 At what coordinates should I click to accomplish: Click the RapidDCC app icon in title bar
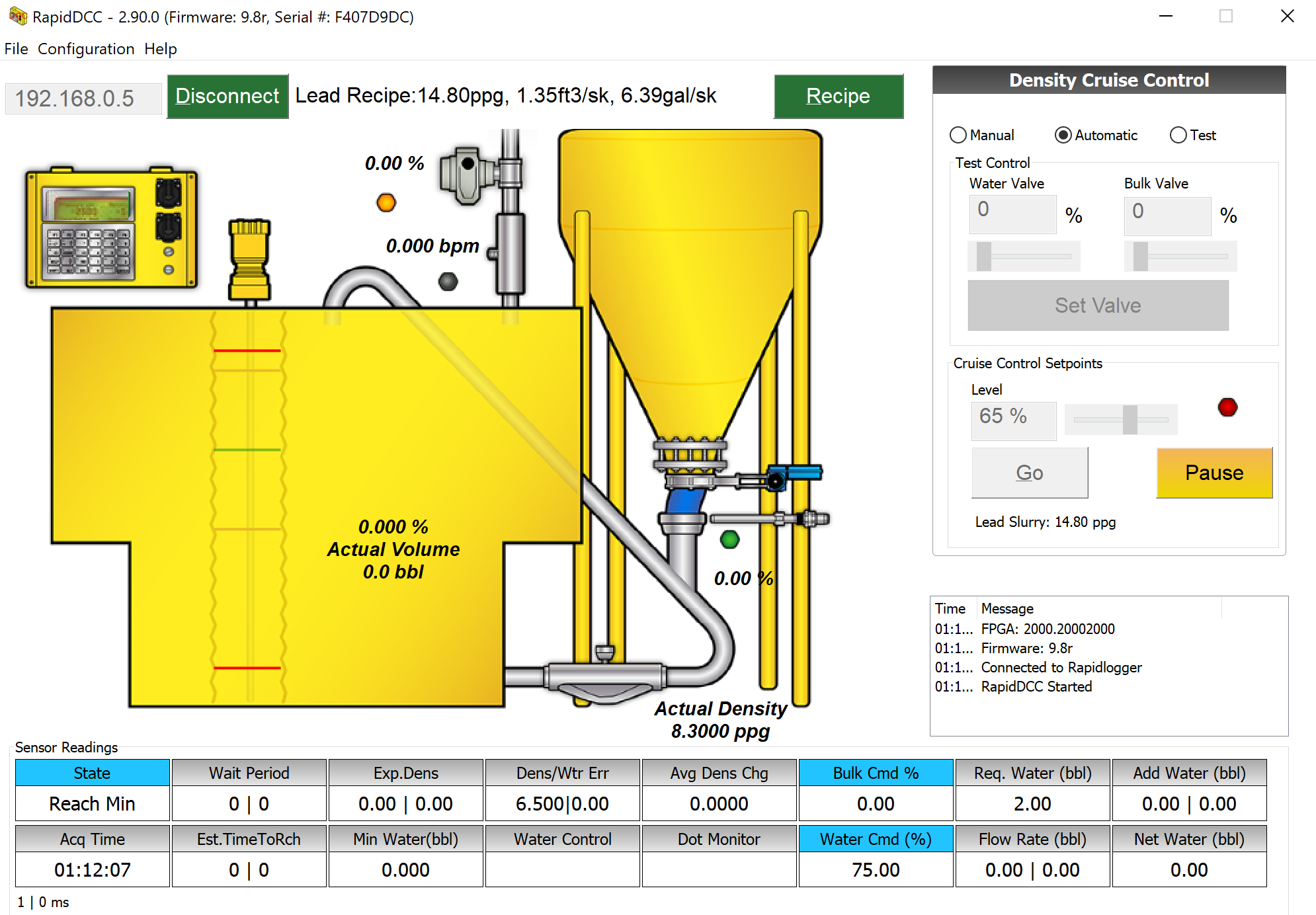pyautogui.click(x=18, y=16)
